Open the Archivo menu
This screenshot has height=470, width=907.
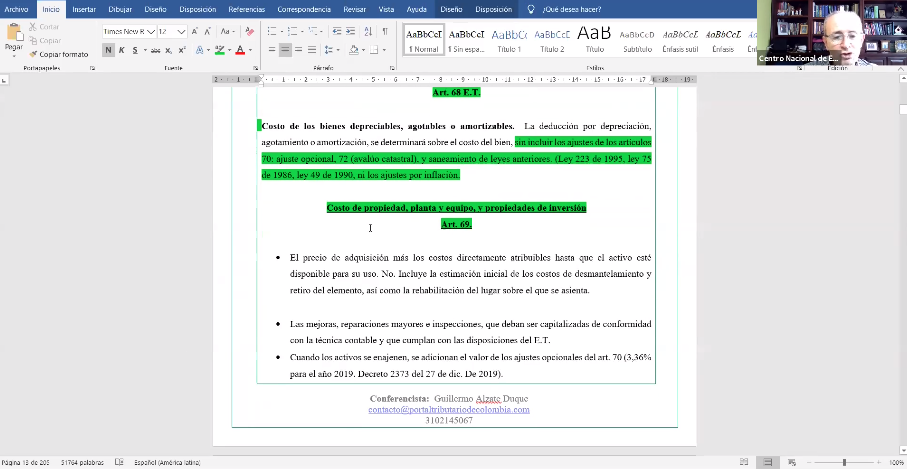tap(16, 9)
